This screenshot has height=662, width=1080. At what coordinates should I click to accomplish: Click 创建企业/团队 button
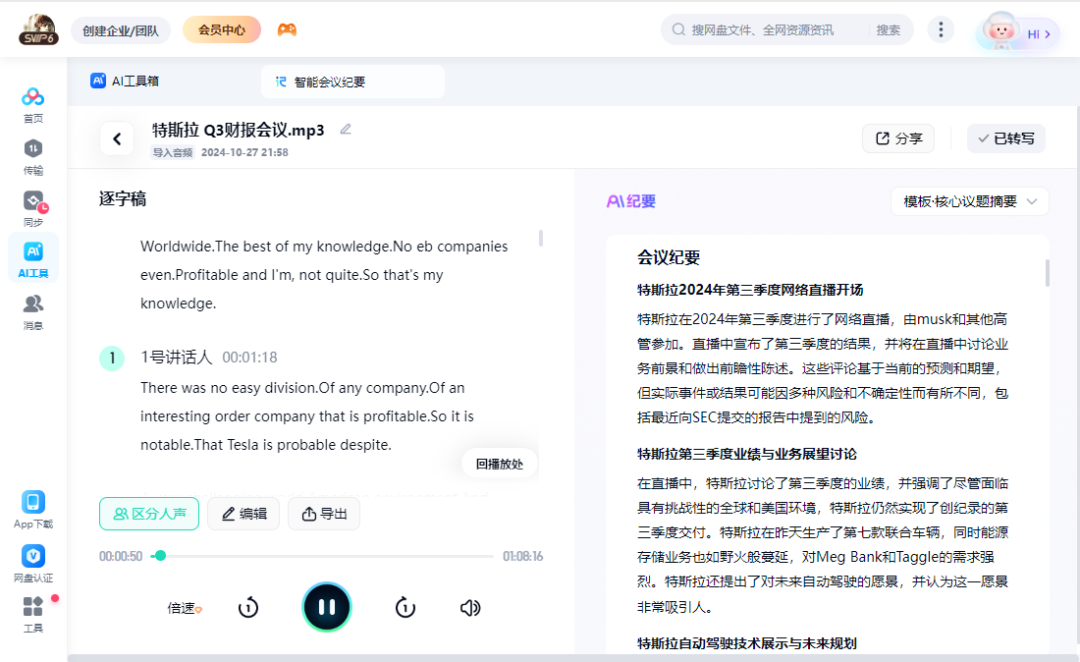[x=121, y=30]
